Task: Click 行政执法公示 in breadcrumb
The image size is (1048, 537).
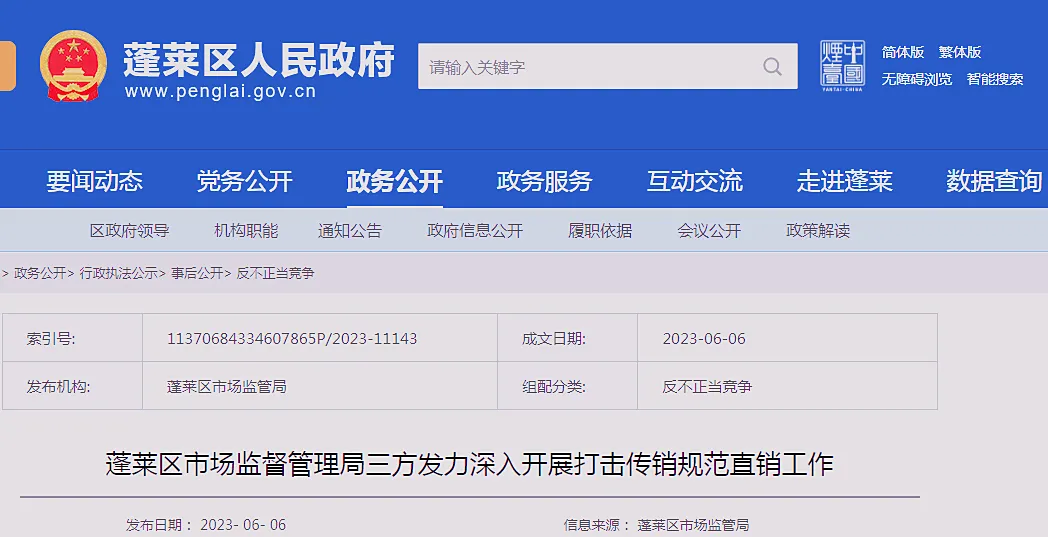Action: 118,273
